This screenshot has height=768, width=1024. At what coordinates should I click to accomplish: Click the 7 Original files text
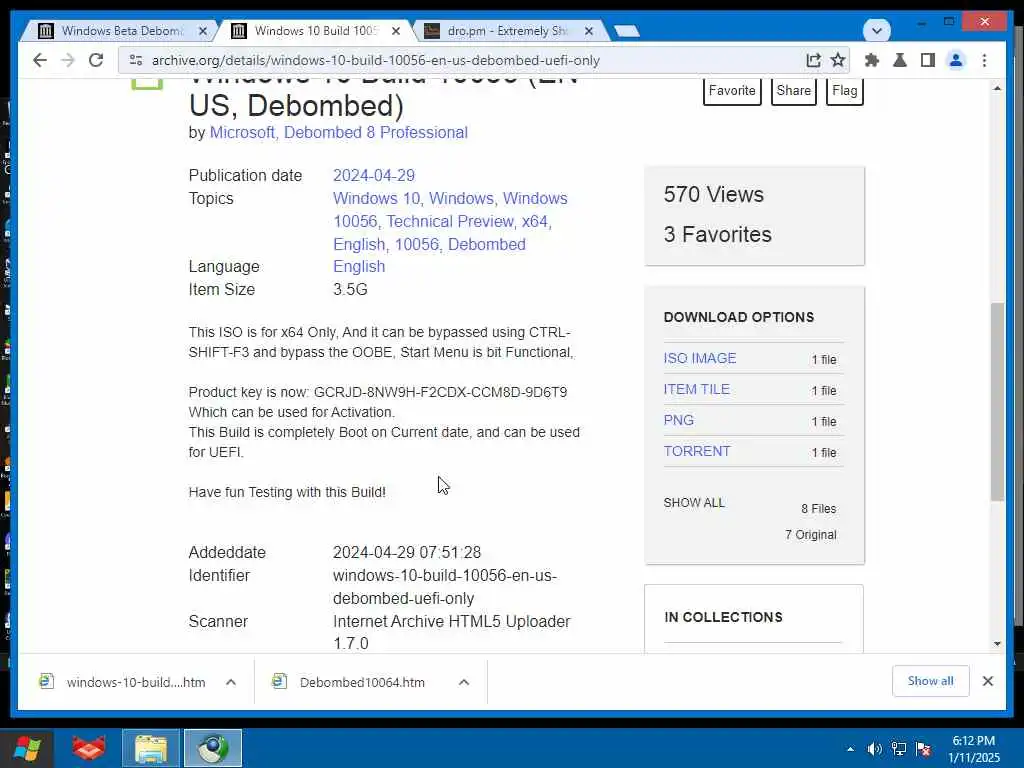tap(810, 535)
